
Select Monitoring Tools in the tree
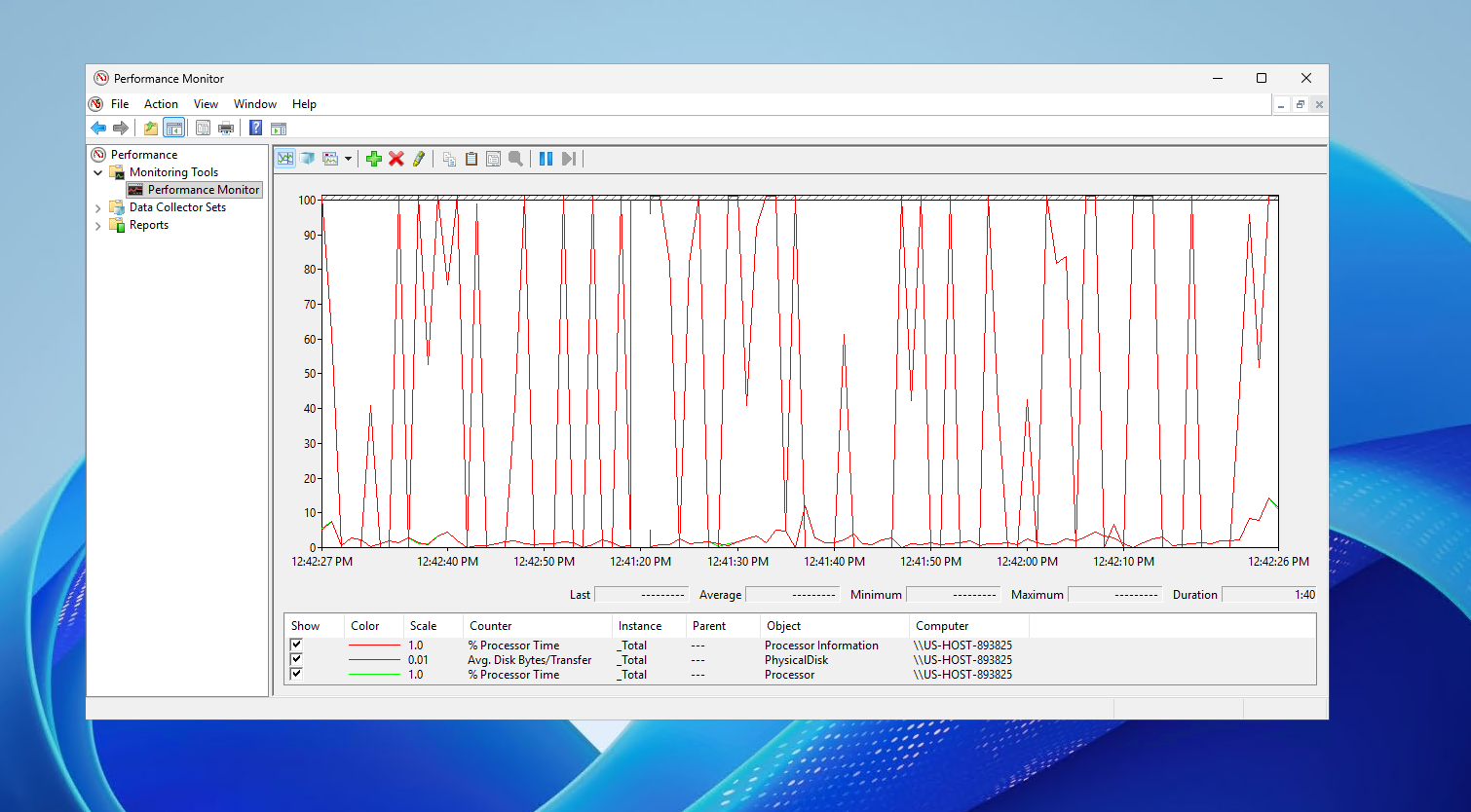[173, 172]
